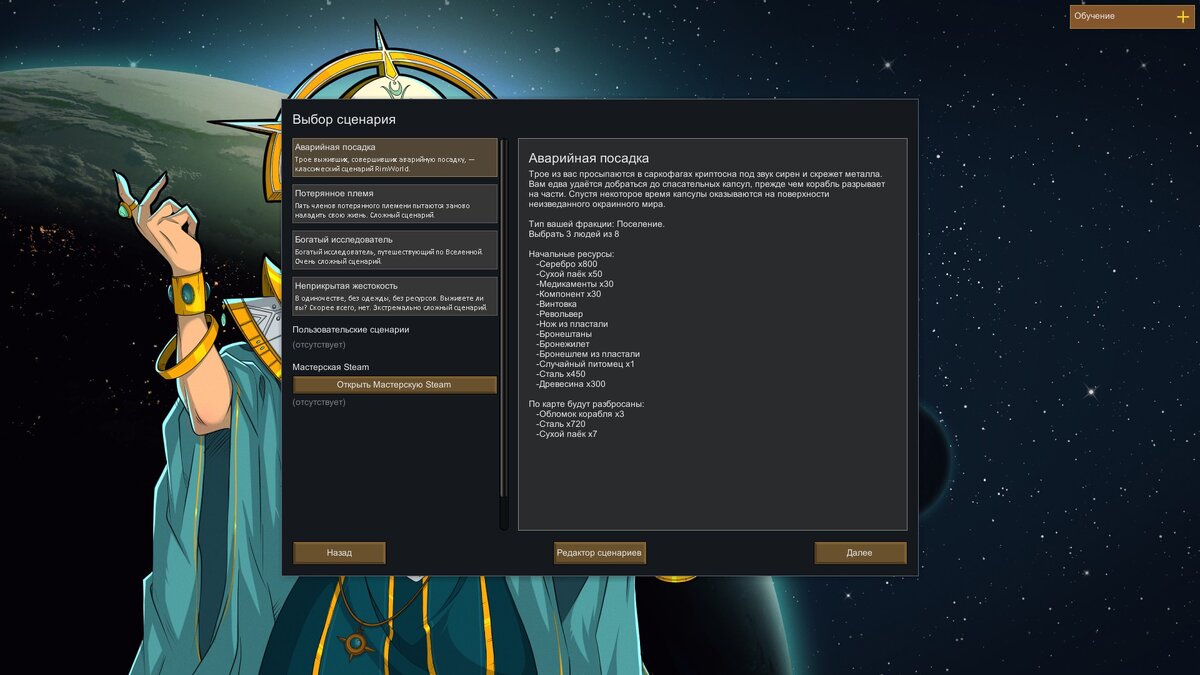Click the Винтовка item line
The width and height of the screenshot is (1200, 675).
[556, 304]
